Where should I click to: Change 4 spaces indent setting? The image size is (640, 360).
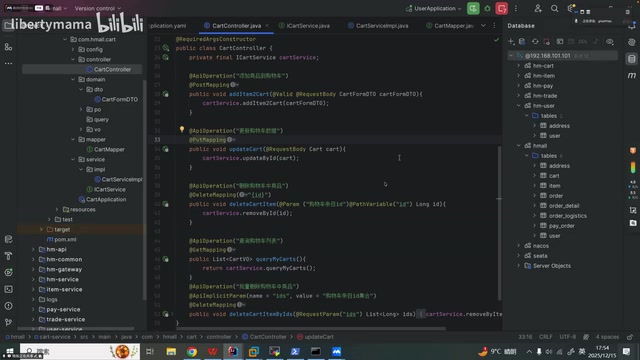607,337
